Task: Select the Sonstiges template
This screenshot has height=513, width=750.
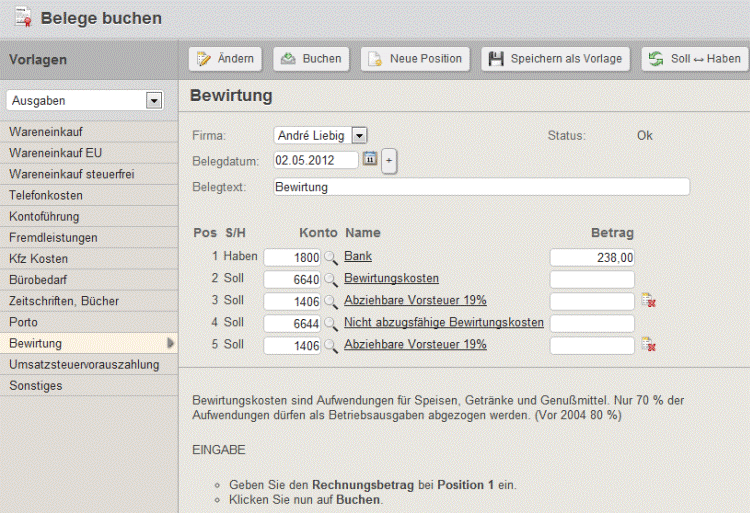Action: pyautogui.click(x=89, y=385)
